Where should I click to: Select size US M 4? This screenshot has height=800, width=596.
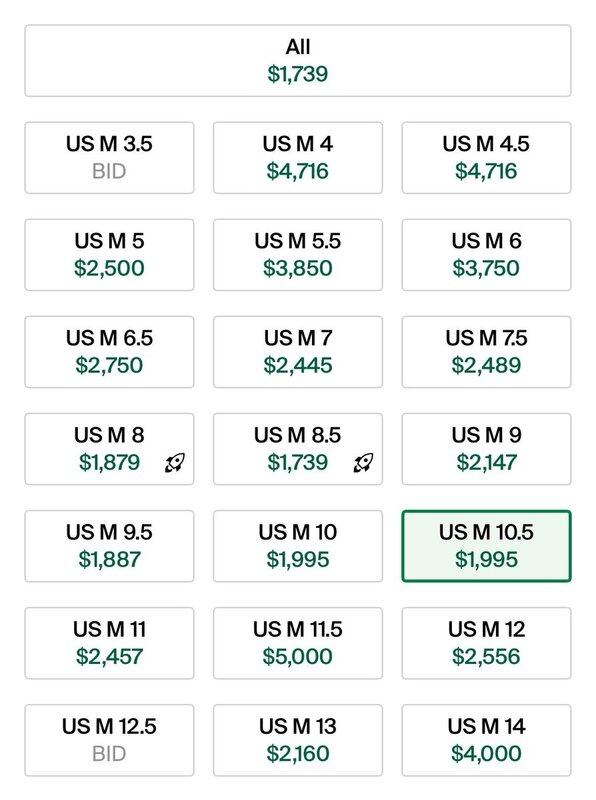[x=298, y=158]
